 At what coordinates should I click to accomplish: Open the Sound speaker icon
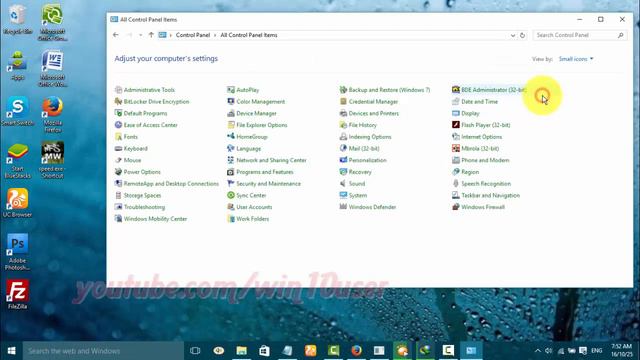343,184
